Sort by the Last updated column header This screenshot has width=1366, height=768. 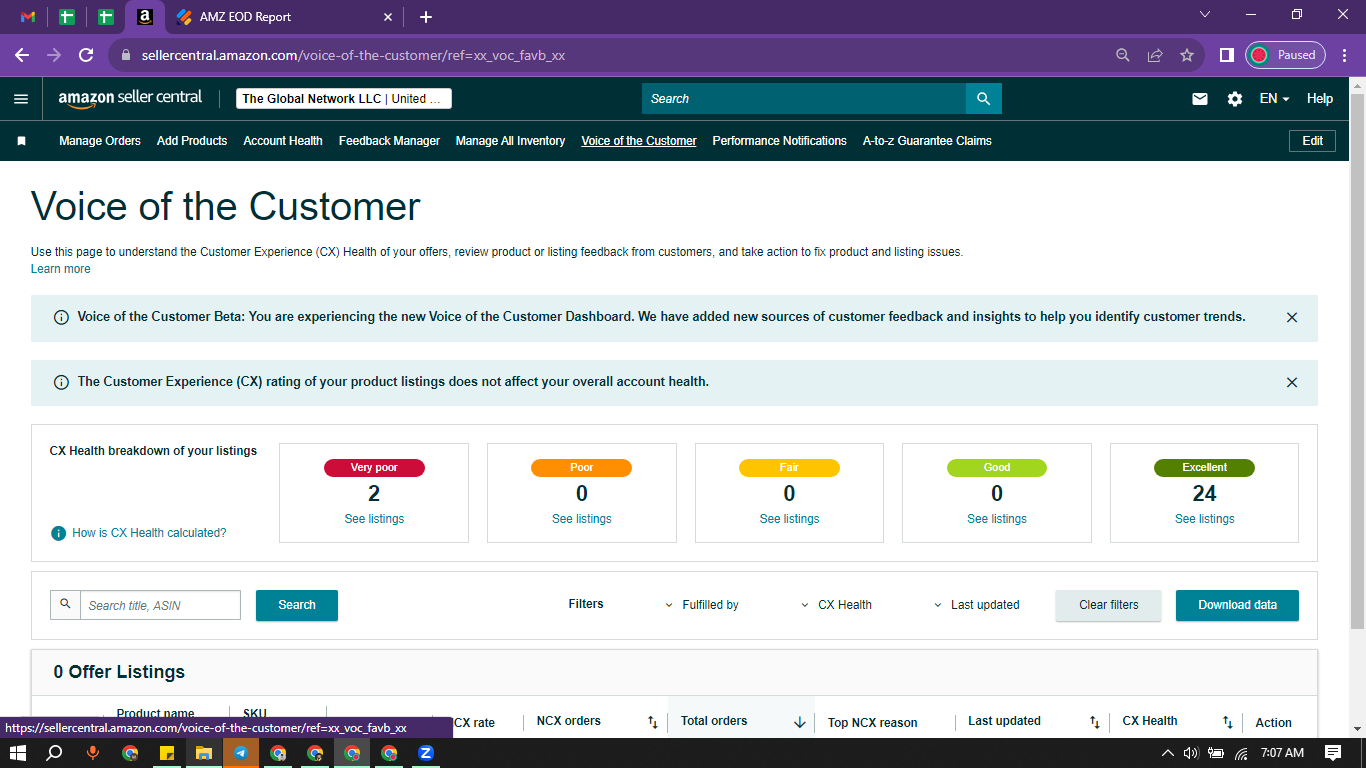[x=1095, y=722]
